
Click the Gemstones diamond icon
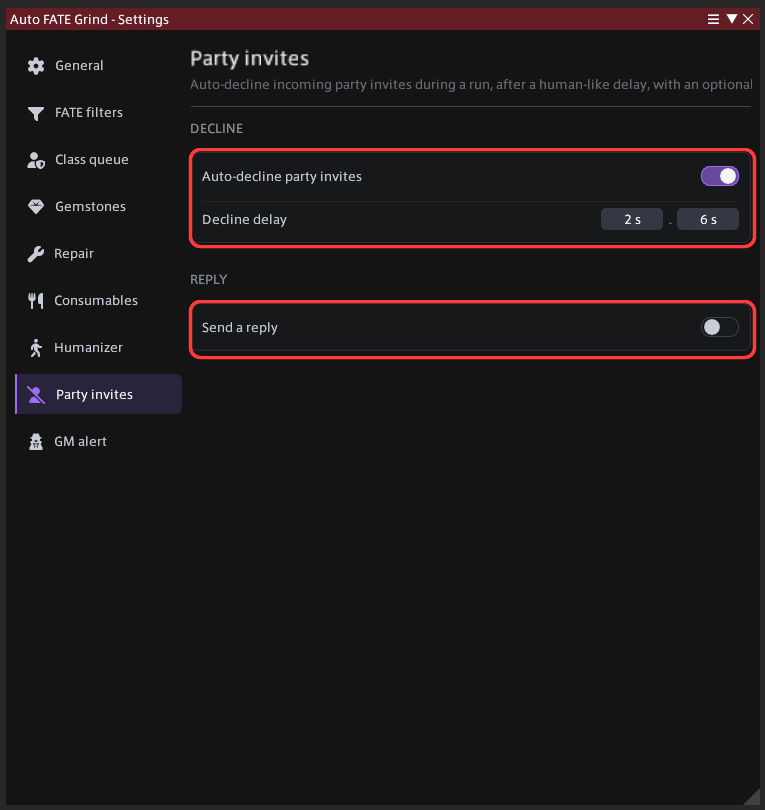[x=36, y=207]
